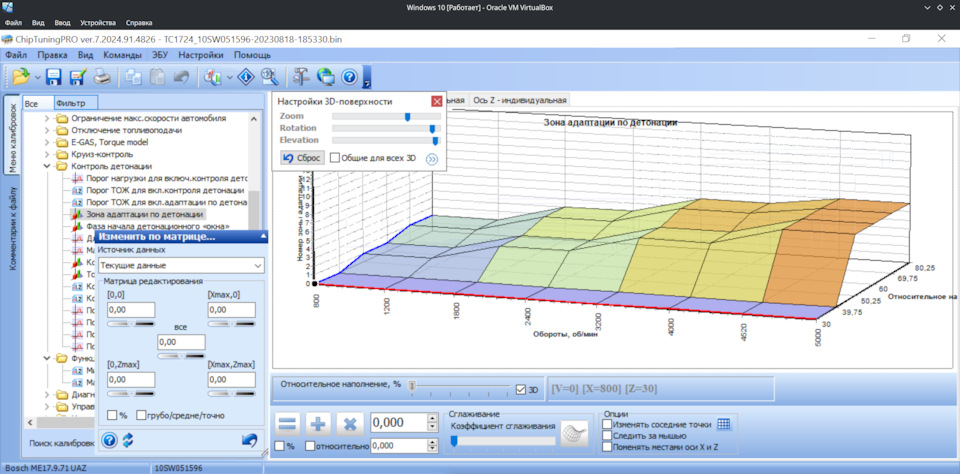
Task: Toggle the 3D view checkbox
Action: (520, 390)
